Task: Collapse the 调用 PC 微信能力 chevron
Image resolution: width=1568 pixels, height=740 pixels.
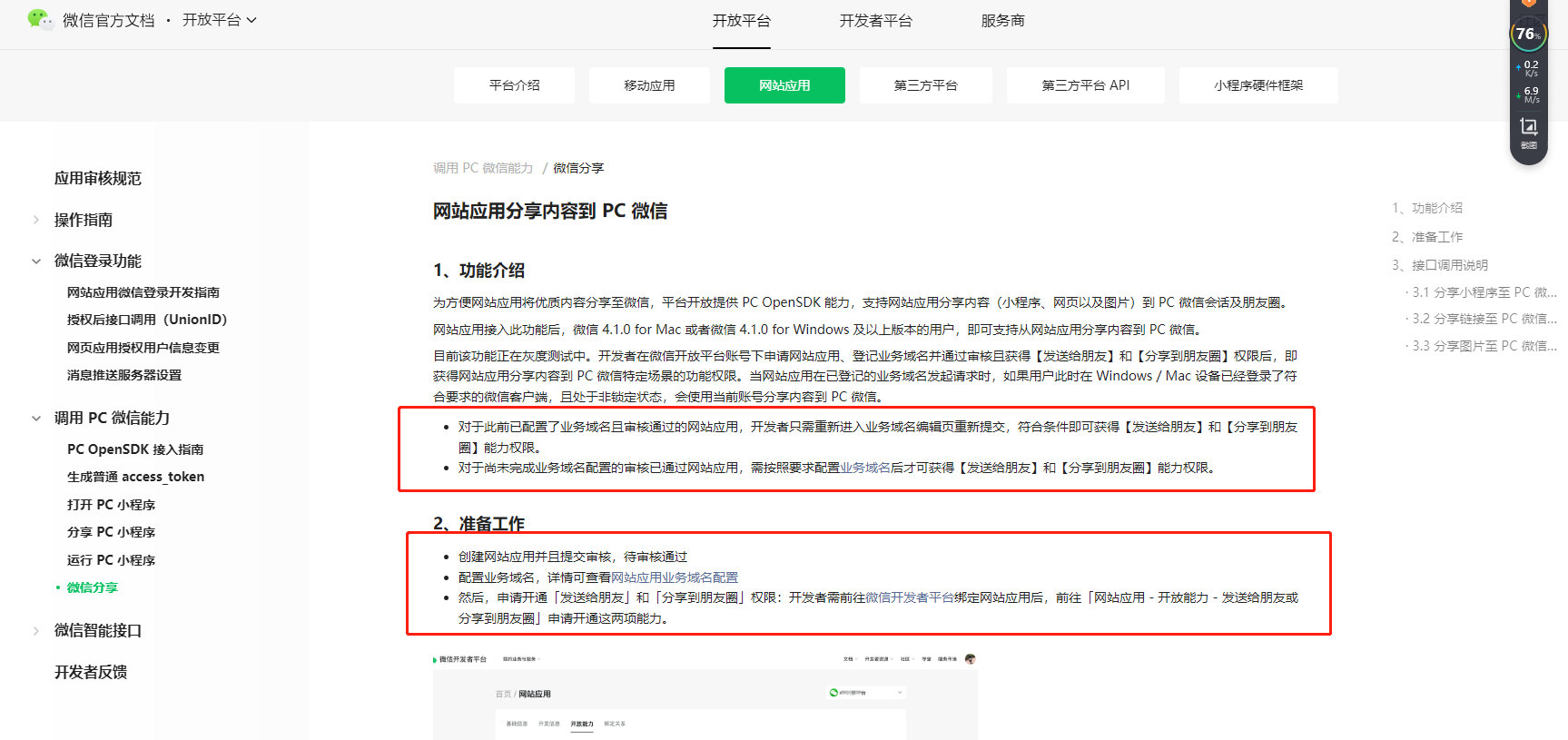Action: tap(36, 419)
